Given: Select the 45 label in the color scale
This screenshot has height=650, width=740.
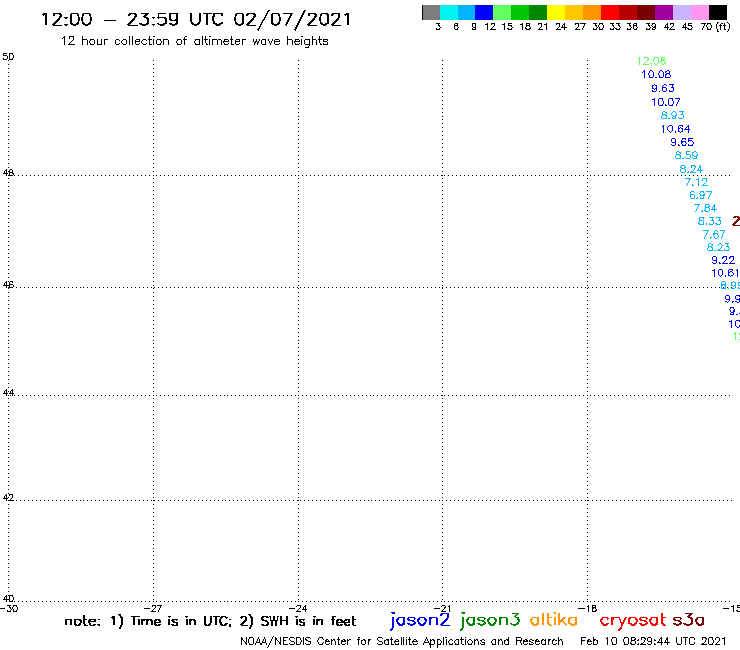Looking at the screenshot, I should tap(687, 27).
